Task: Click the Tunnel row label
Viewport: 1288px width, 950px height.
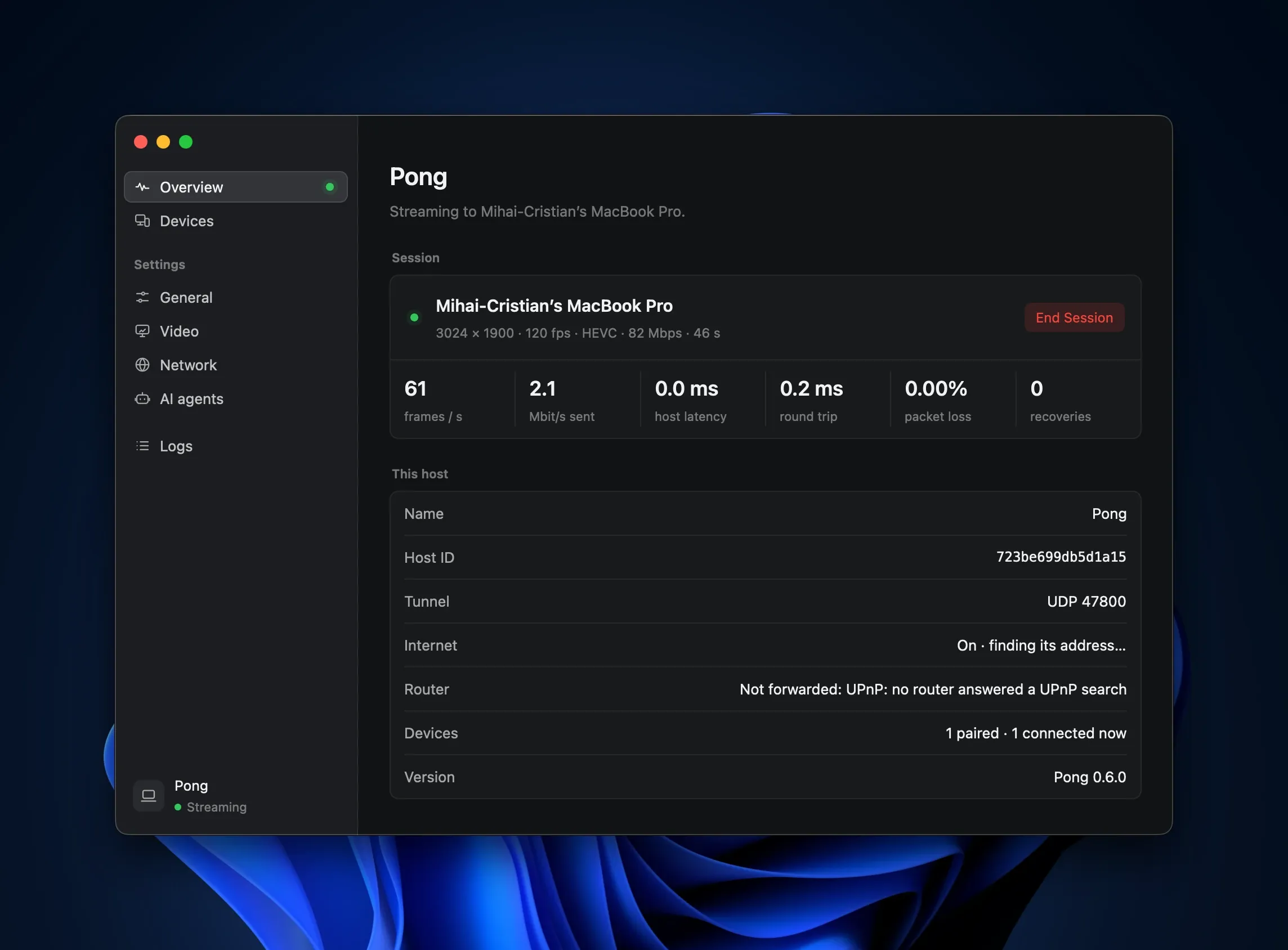Action: pos(426,602)
